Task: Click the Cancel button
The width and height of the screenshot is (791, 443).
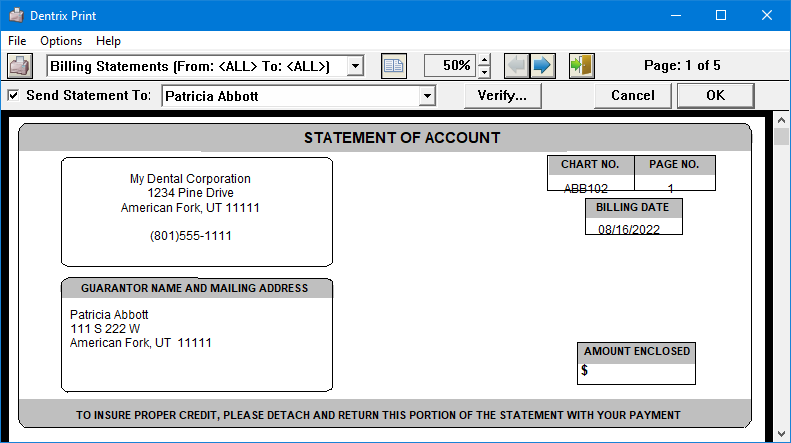Action: [632, 96]
